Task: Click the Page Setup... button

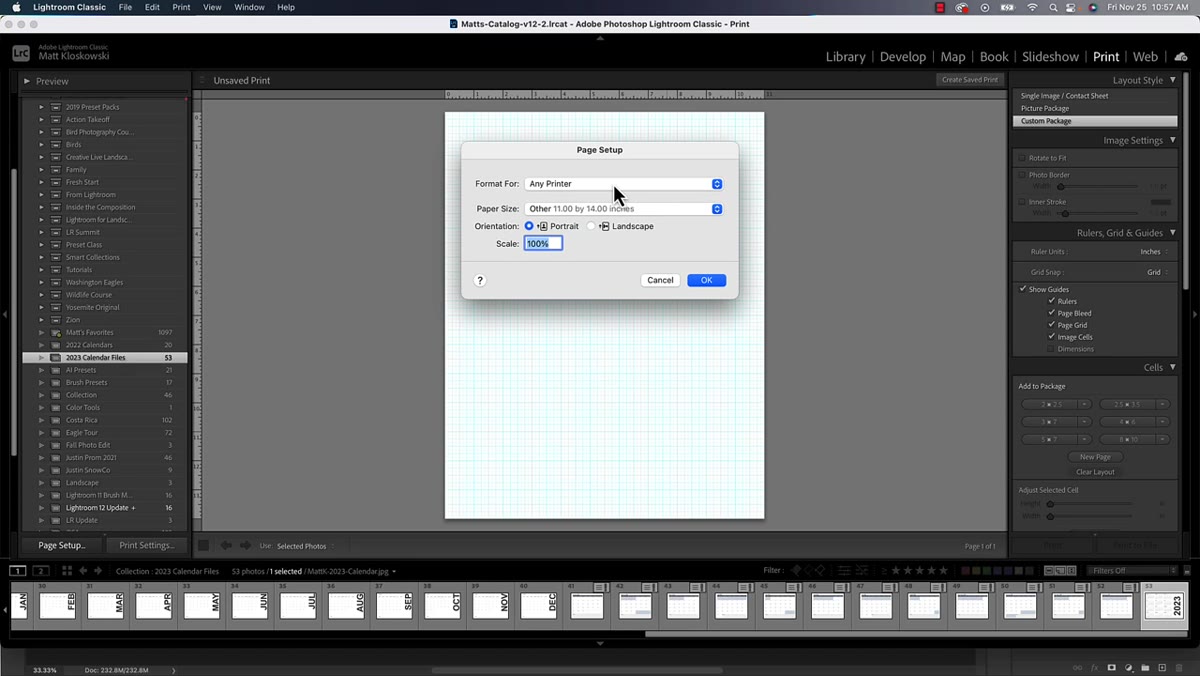Action: click(62, 545)
